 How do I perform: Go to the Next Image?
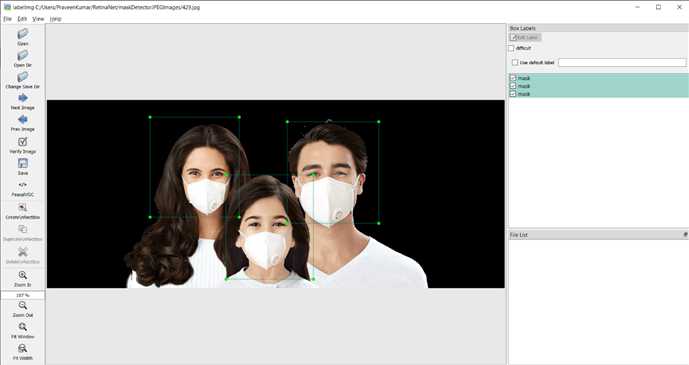click(23, 98)
